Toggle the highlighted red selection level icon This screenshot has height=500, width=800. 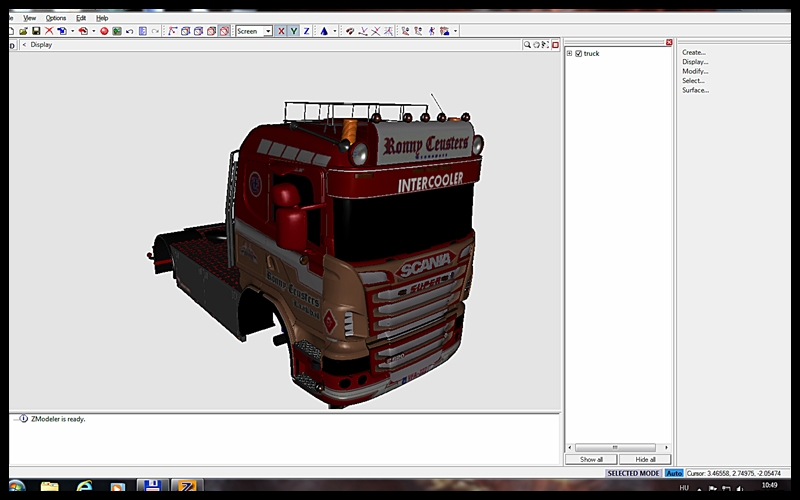point(224,31)
